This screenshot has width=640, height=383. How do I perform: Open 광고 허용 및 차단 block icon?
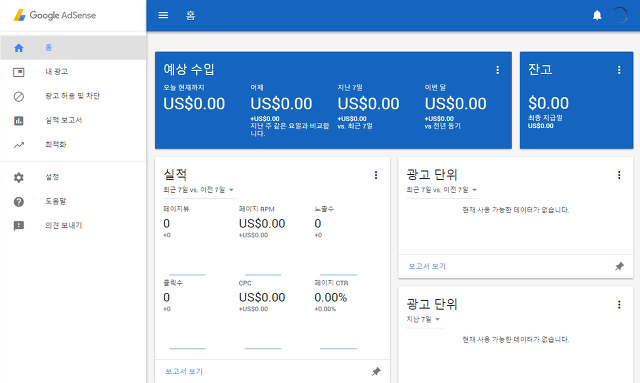19,96
